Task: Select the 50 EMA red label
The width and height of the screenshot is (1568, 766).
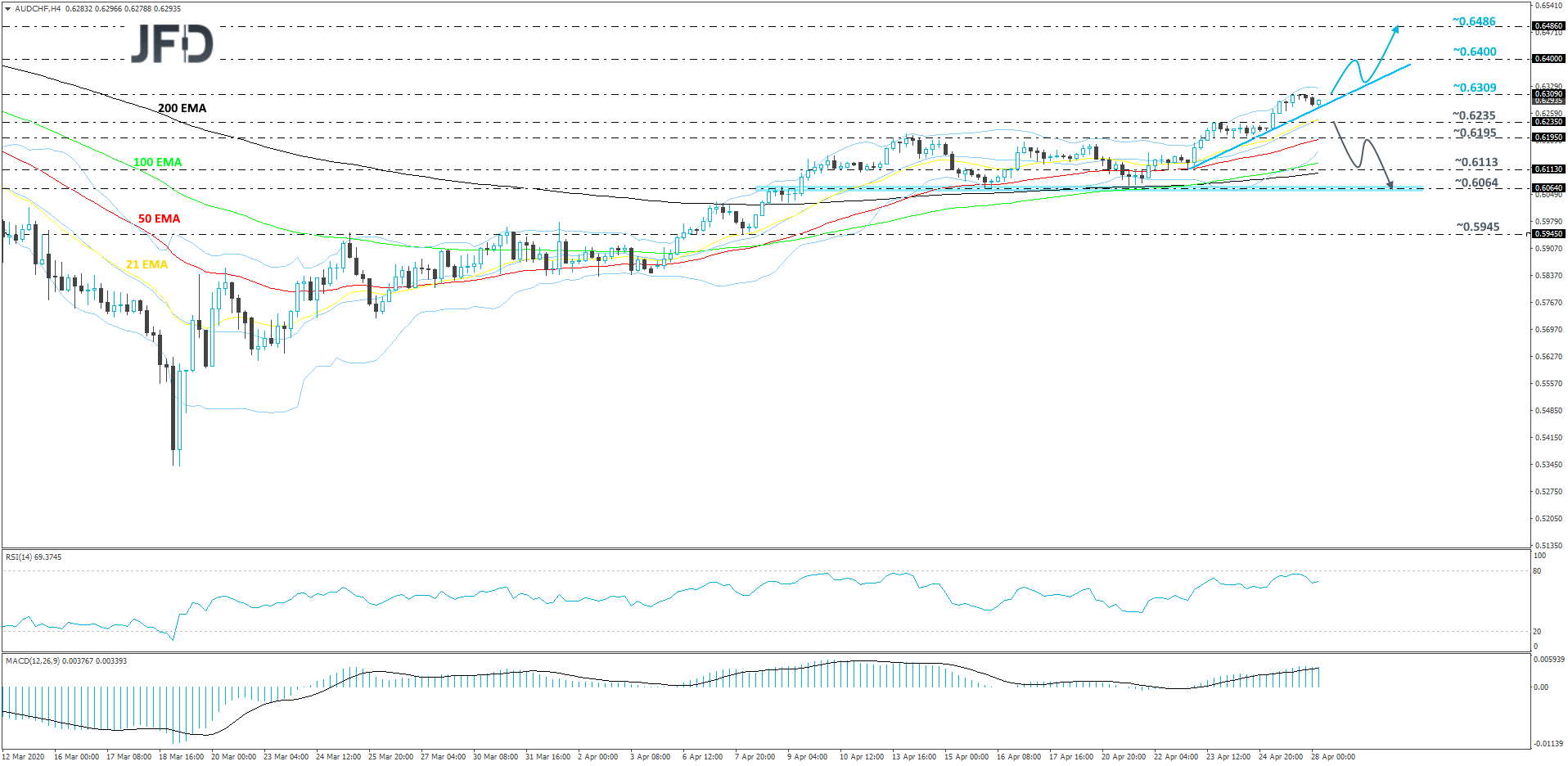Action: [x=159, y=219]
